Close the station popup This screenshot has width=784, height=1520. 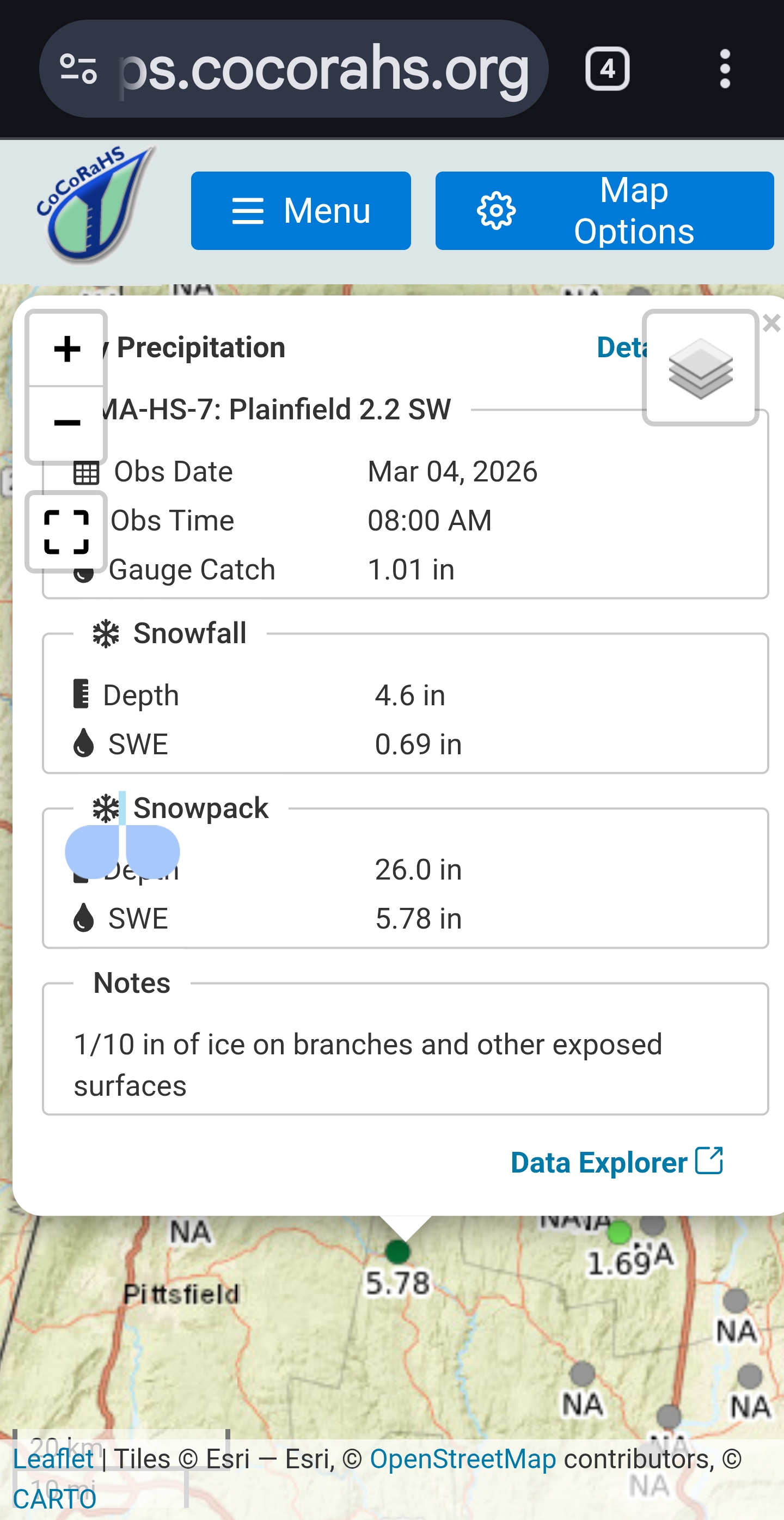coord(771,323)
